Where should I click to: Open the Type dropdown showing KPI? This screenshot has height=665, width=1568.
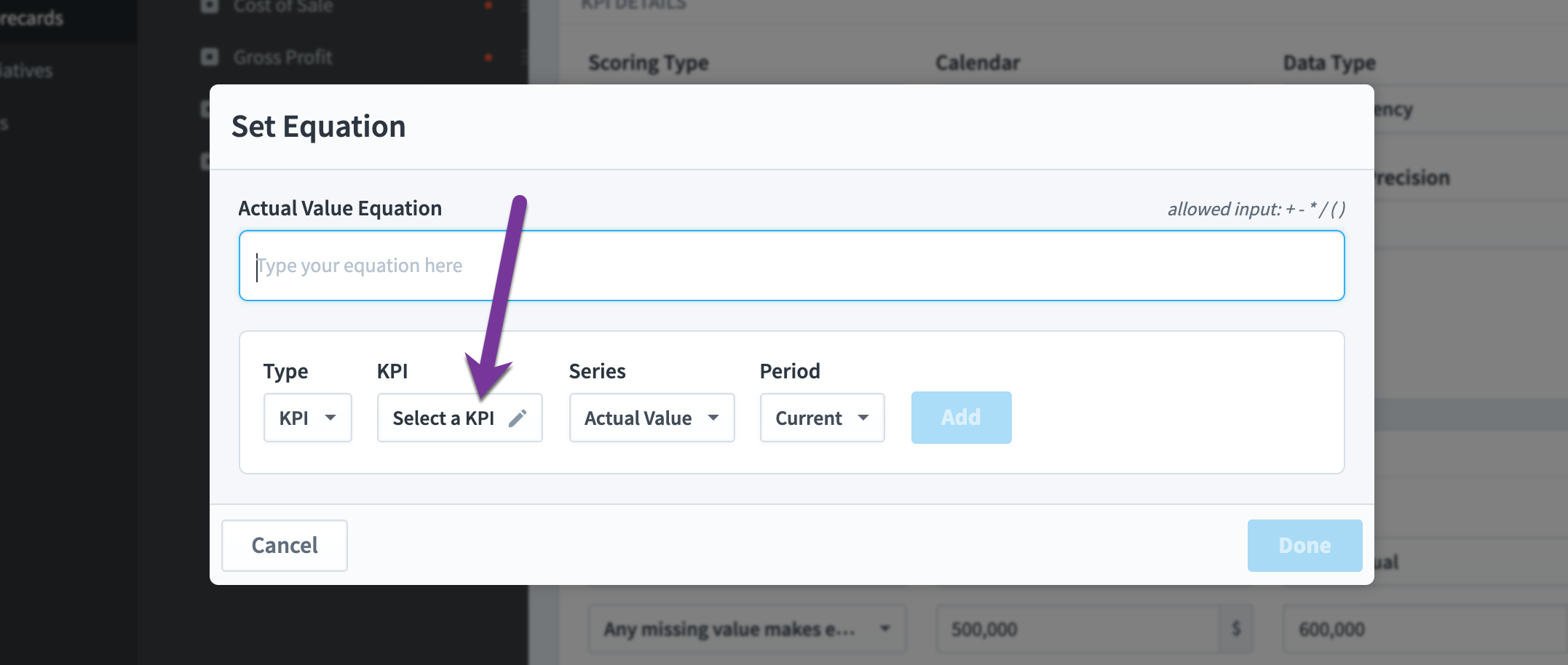click(308, 418)
